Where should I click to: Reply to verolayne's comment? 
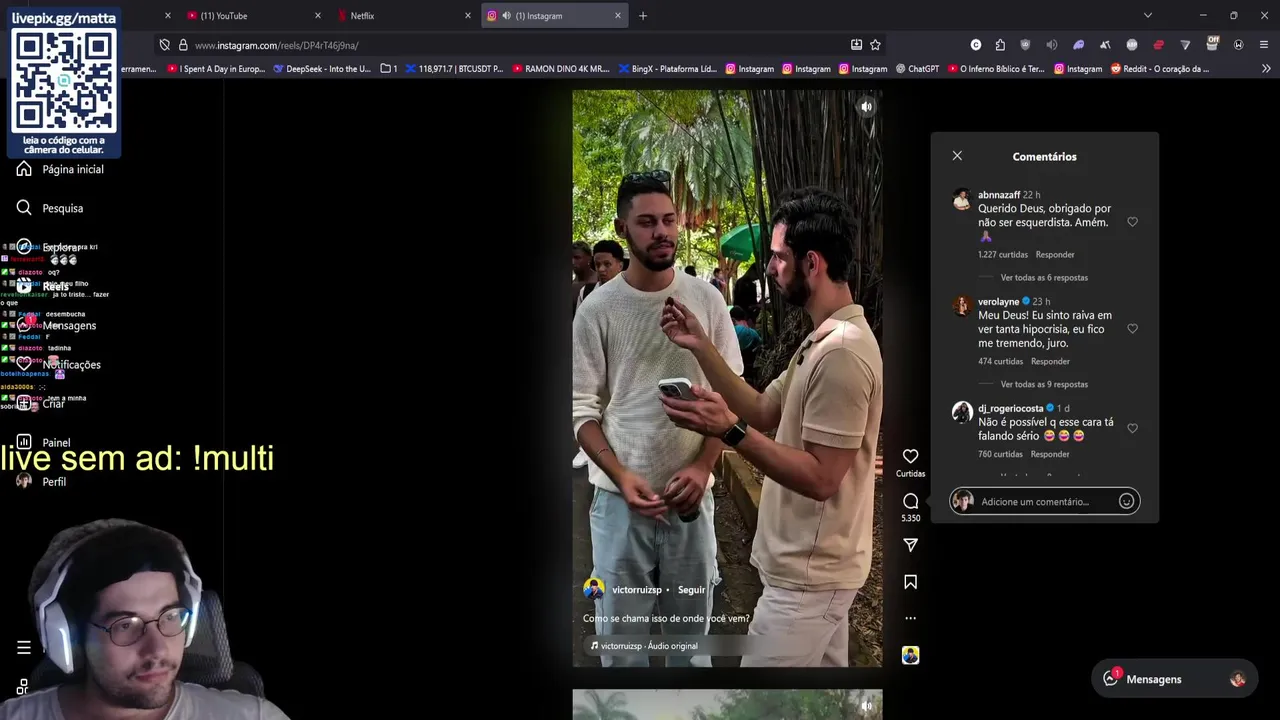click(1050, 362)
